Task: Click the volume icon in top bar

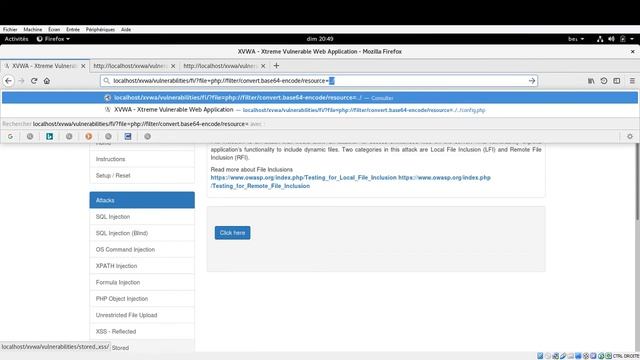Action: point(611,39)
